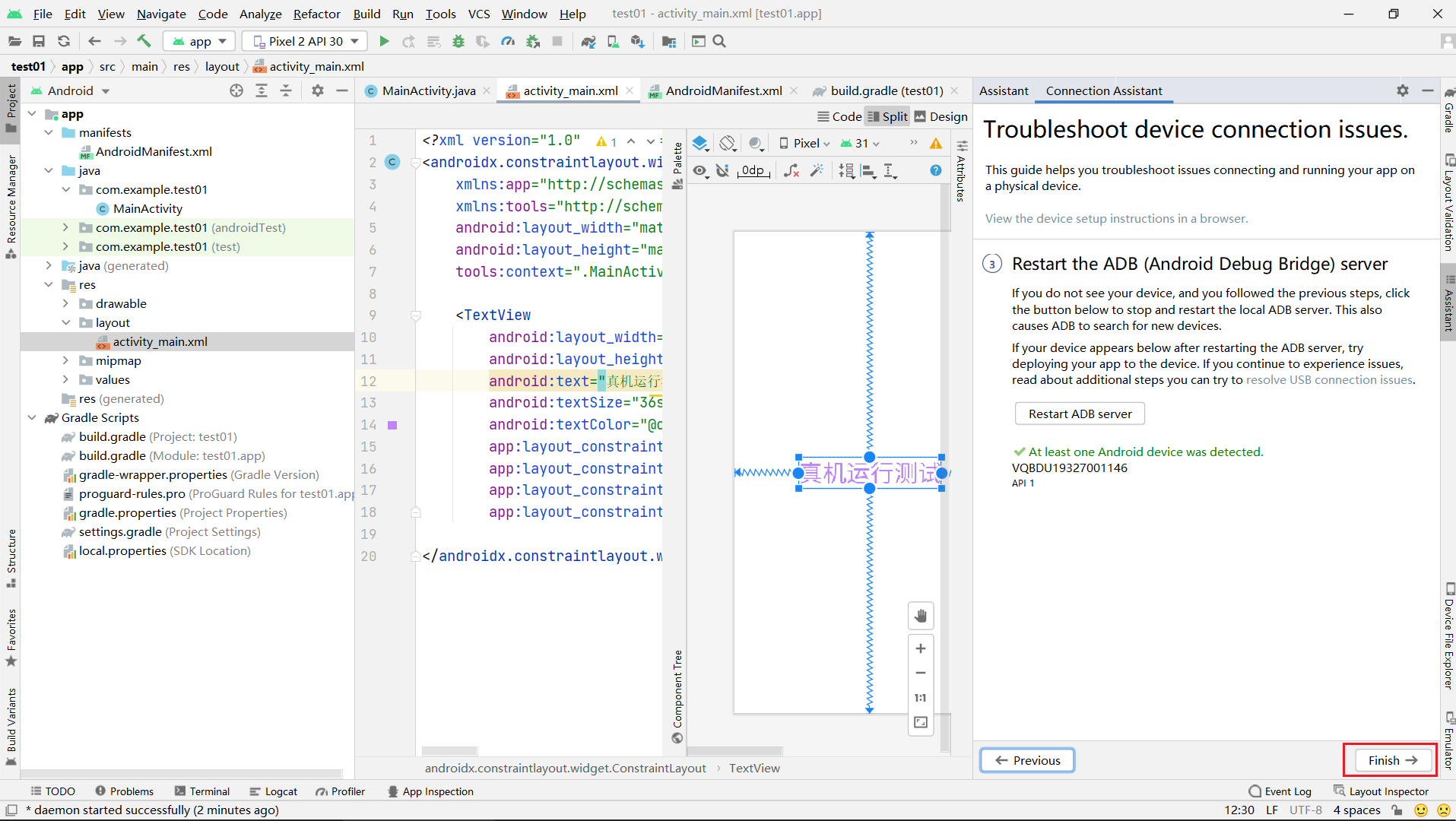Click the Debug app bug icon
This screenshot has width=1456, height=821.
click(x=458, y=41)
